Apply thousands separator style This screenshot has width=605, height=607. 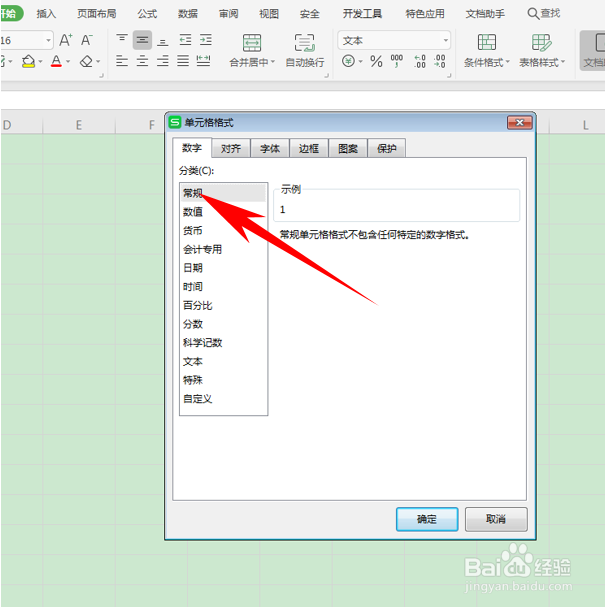point(397,61)
